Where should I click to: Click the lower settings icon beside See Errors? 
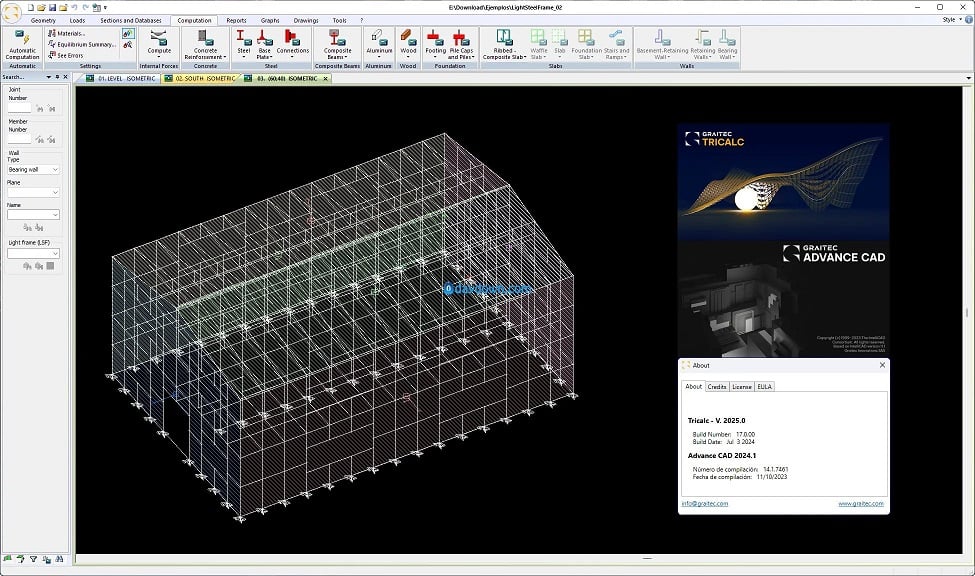point(128,45)
